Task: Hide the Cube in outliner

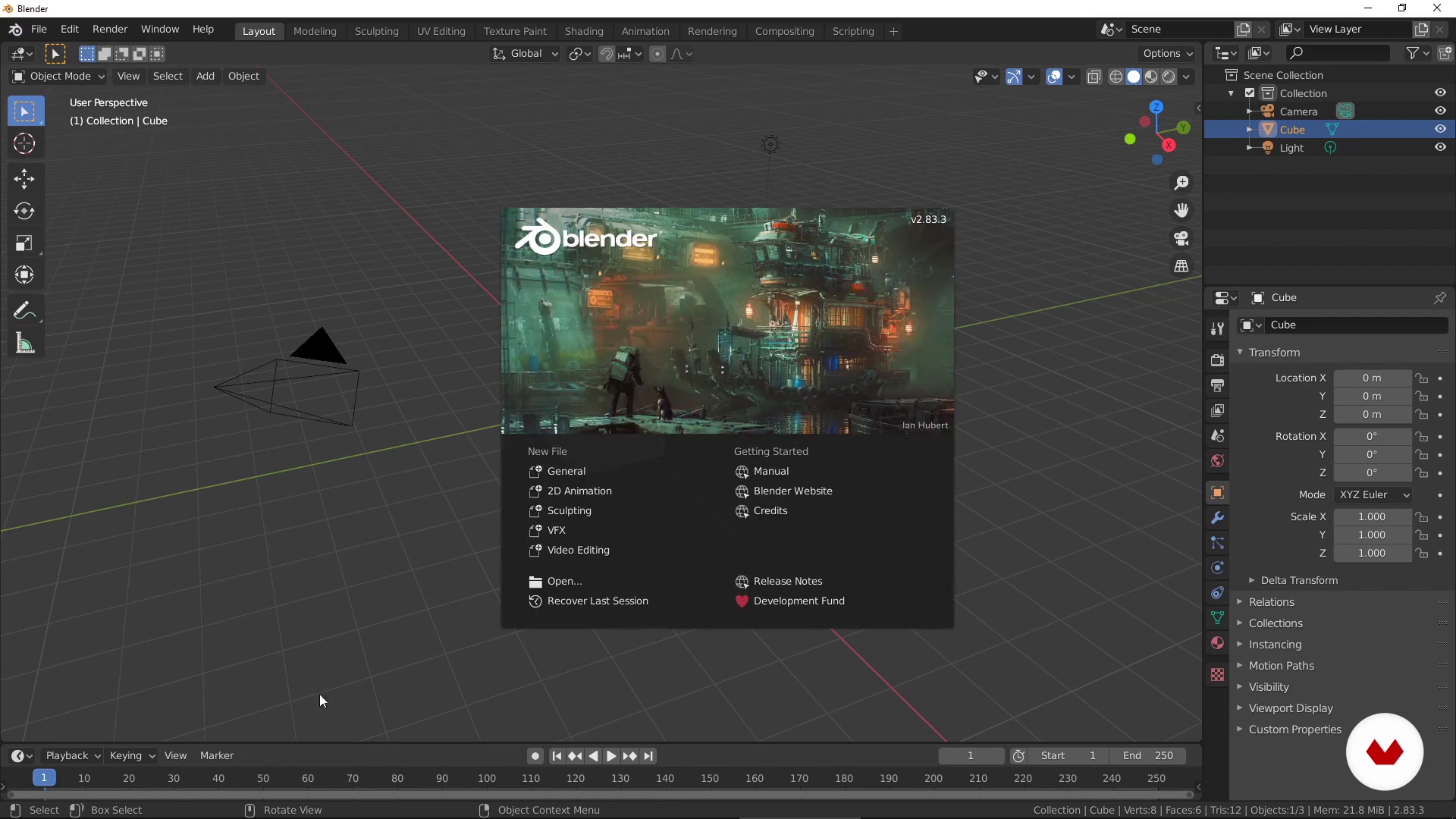Action: pyautogui.click(x=1440, y=130)
